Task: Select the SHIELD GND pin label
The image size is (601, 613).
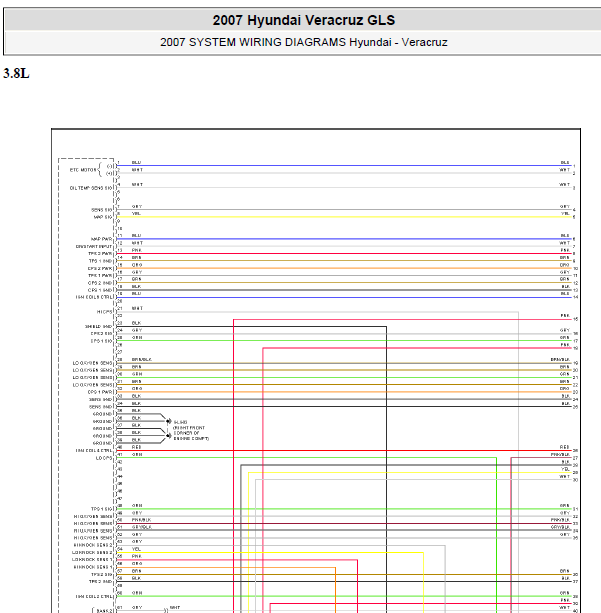Action: [99, 326]
